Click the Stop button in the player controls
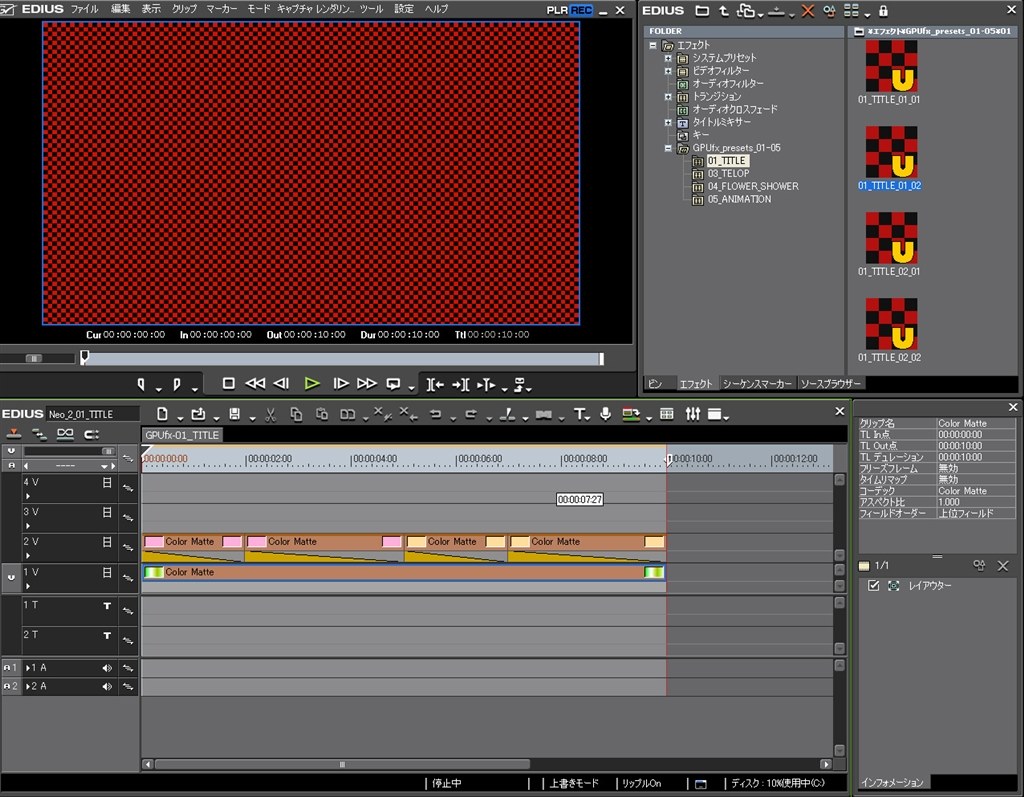The width and height of the screenshot is (1024, 797). tap(228, 383)
